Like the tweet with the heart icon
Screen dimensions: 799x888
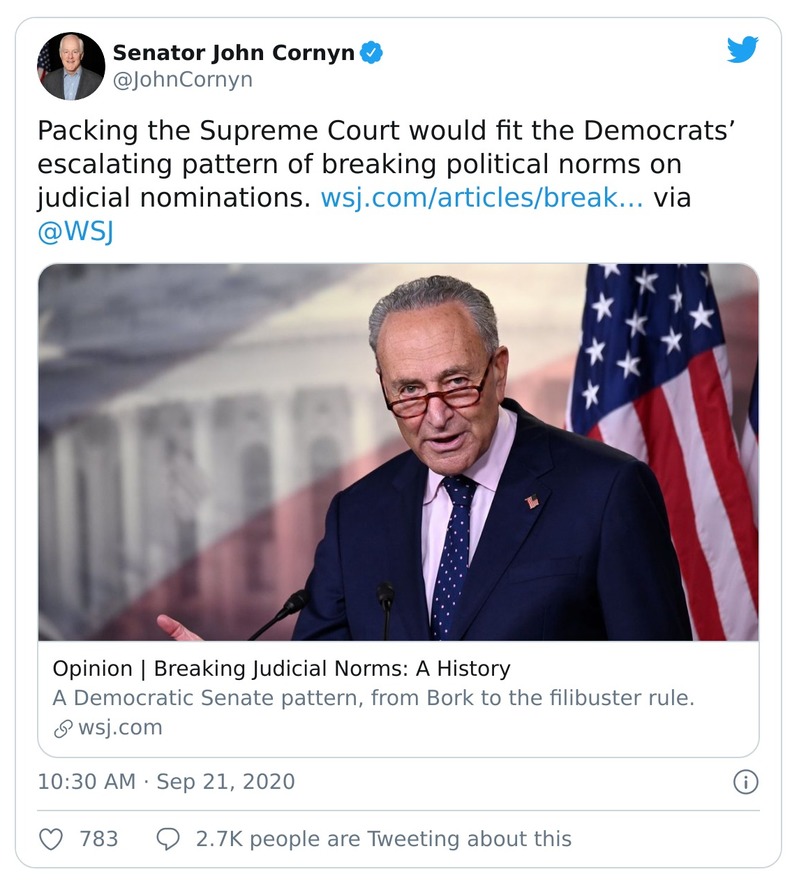click(50, 839)
